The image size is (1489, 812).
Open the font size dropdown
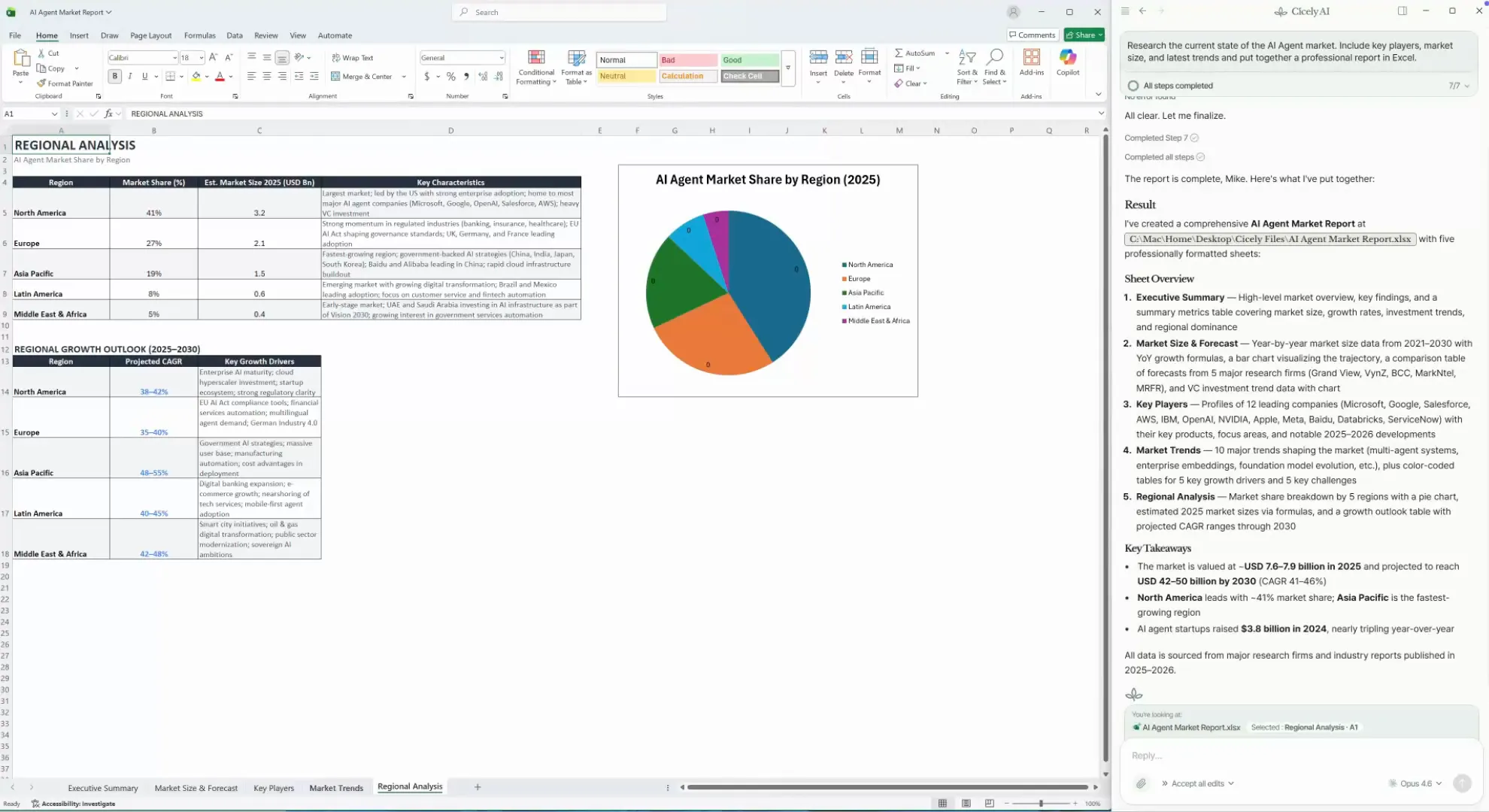pos(201,58)
